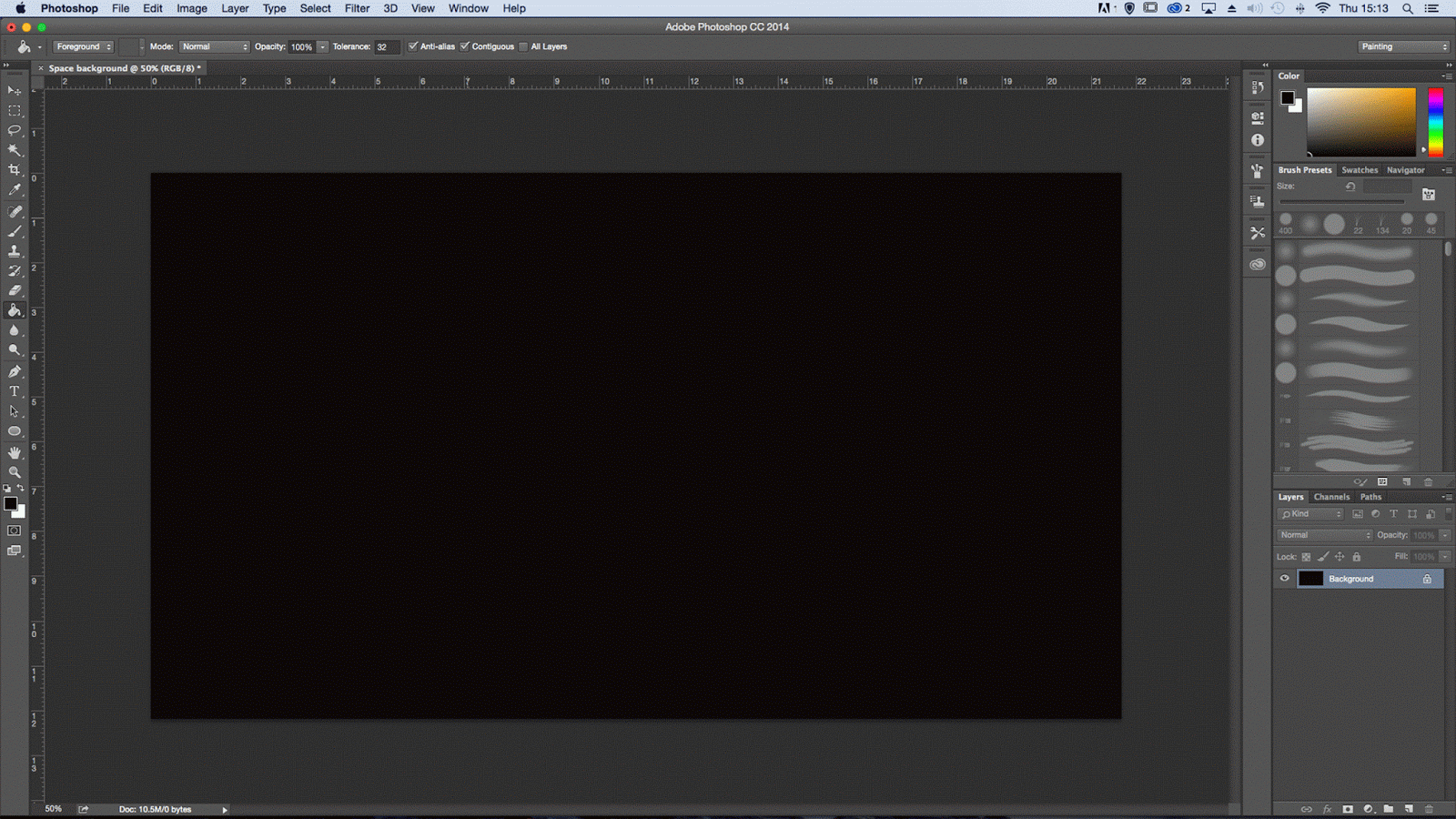Select the Eyedropper tool
This screenshot has width=1456, height=819.
(x=15, y=190)
